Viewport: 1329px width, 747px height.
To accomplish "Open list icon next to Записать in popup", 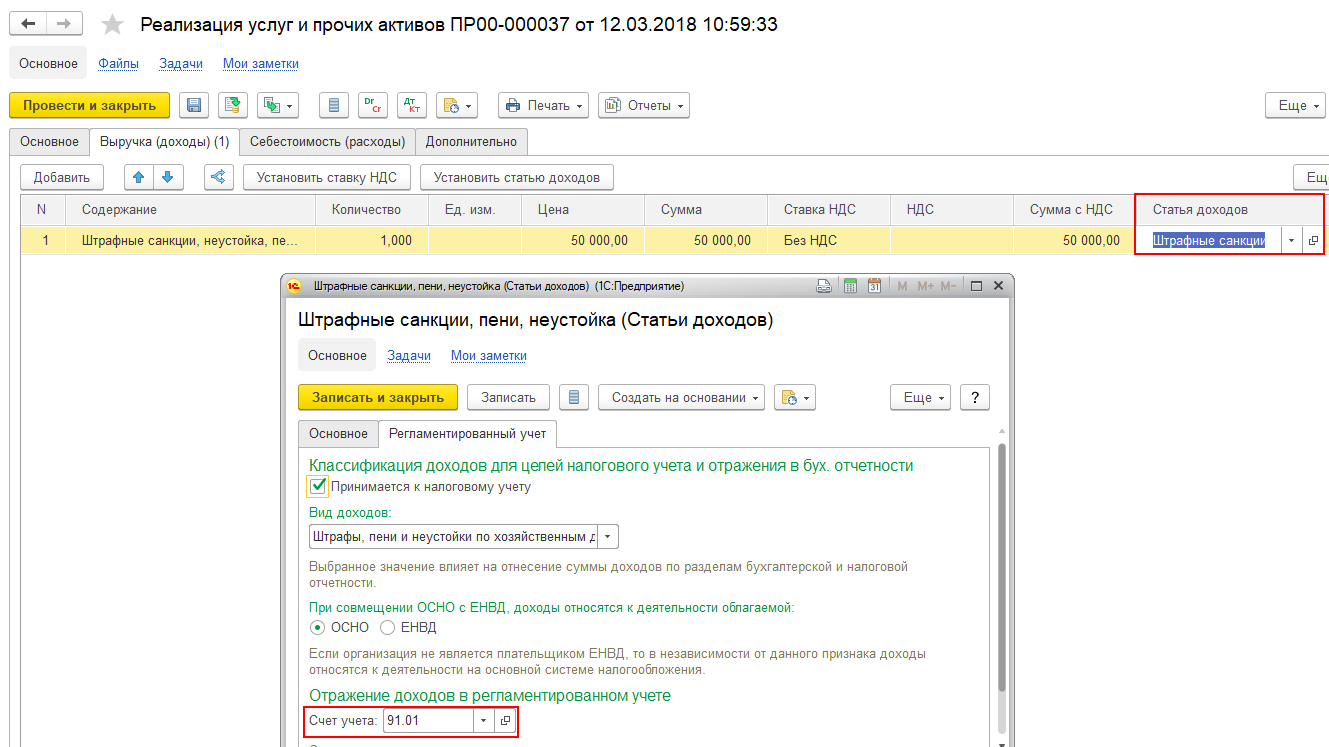I will tap(574, 397).
